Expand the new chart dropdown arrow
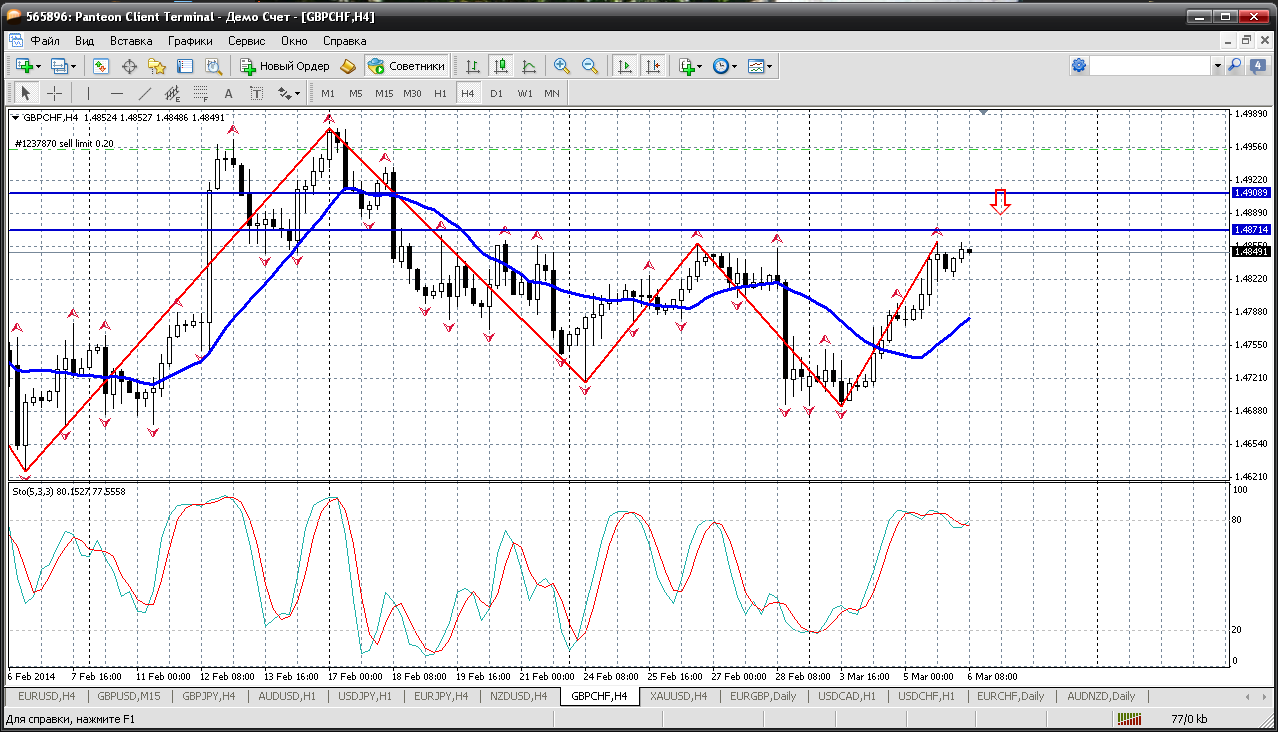 [x=38, y=66]
